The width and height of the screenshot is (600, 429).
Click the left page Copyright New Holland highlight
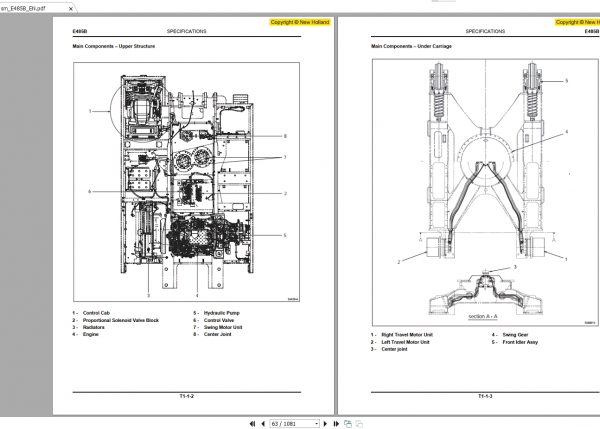[x=300, y=22]
